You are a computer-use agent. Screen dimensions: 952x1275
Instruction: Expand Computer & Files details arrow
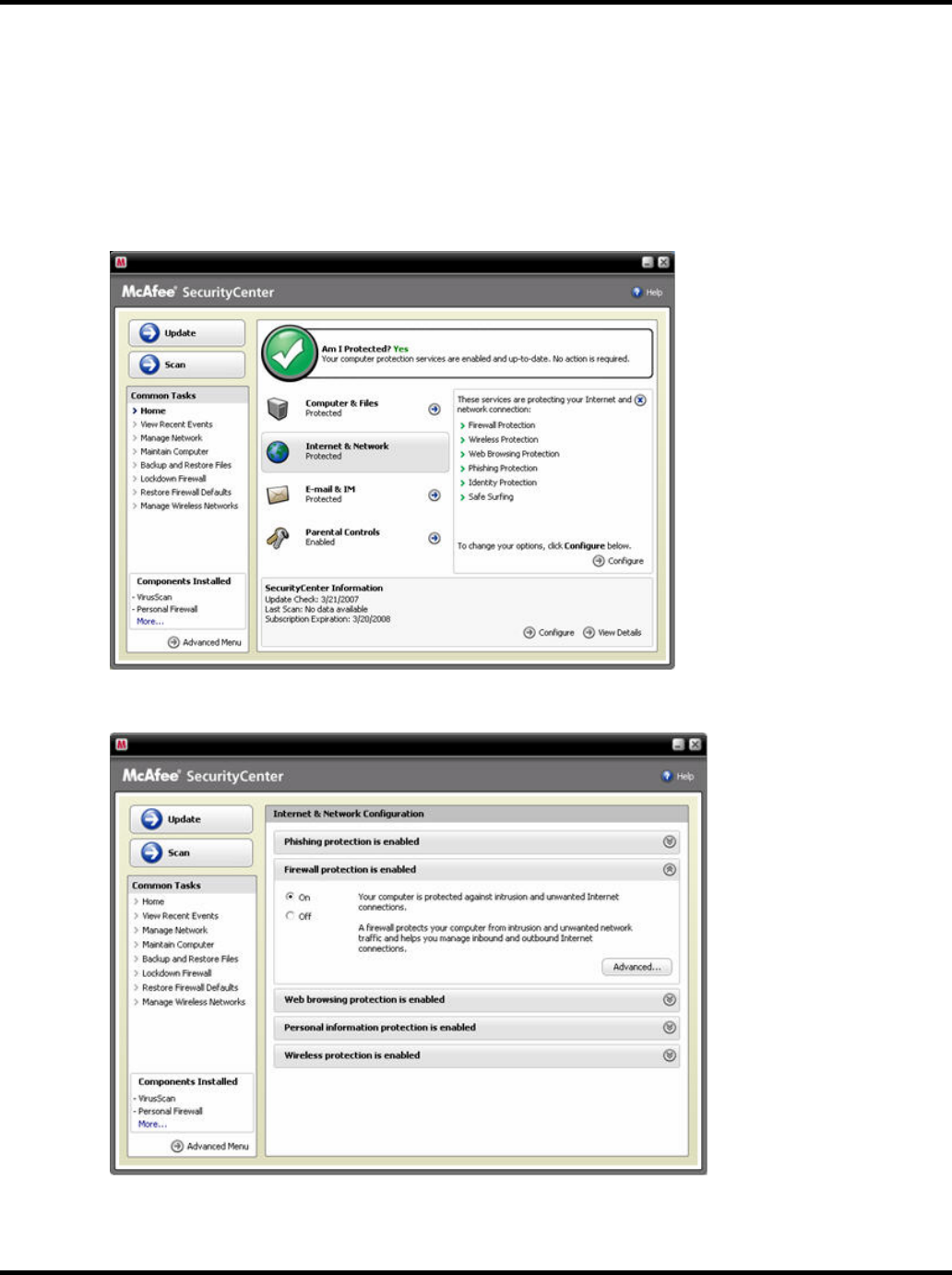434,409
